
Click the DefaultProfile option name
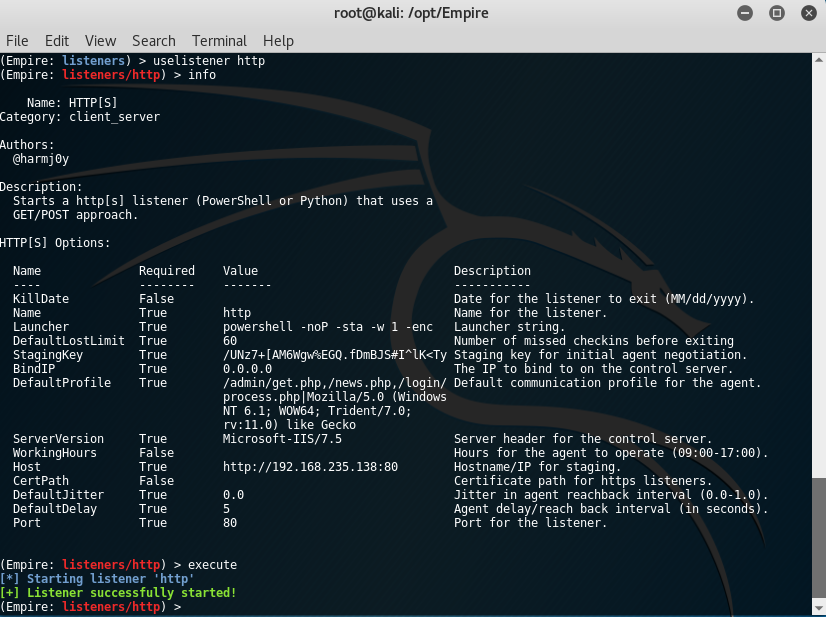click(62, 383)
